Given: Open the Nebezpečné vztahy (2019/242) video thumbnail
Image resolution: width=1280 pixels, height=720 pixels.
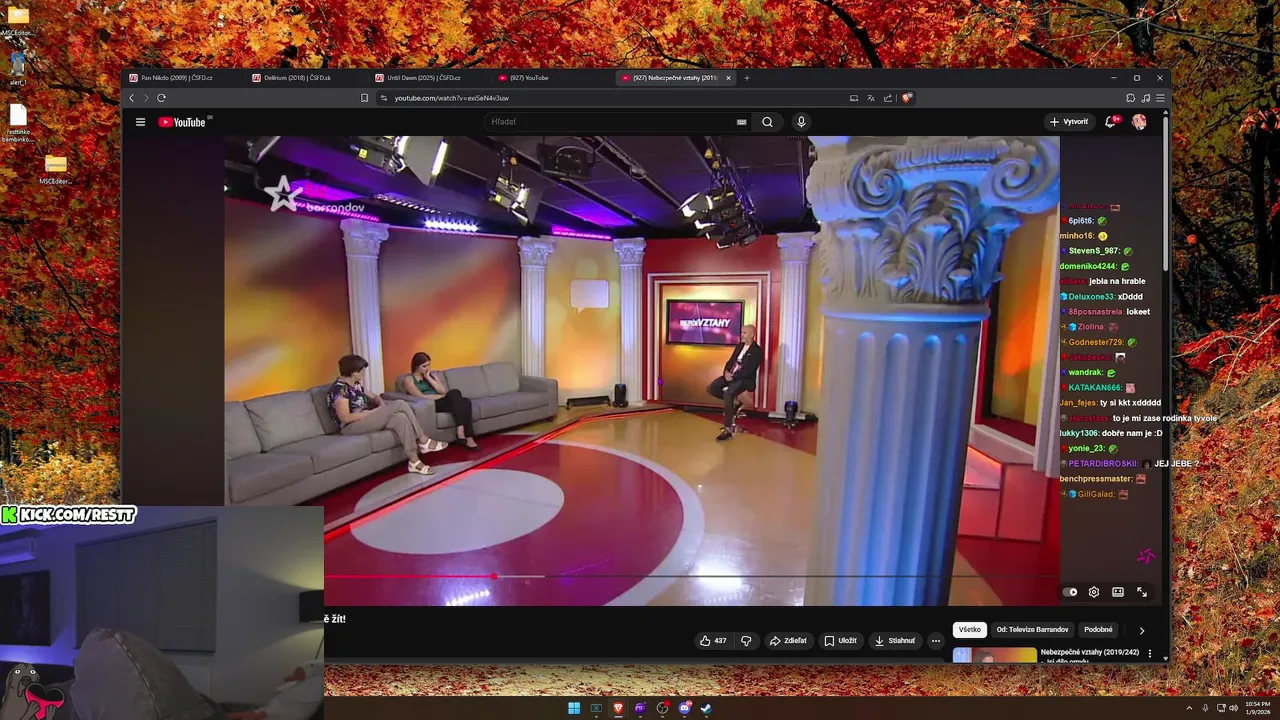Looking at the screenshot, I should 995,656.
